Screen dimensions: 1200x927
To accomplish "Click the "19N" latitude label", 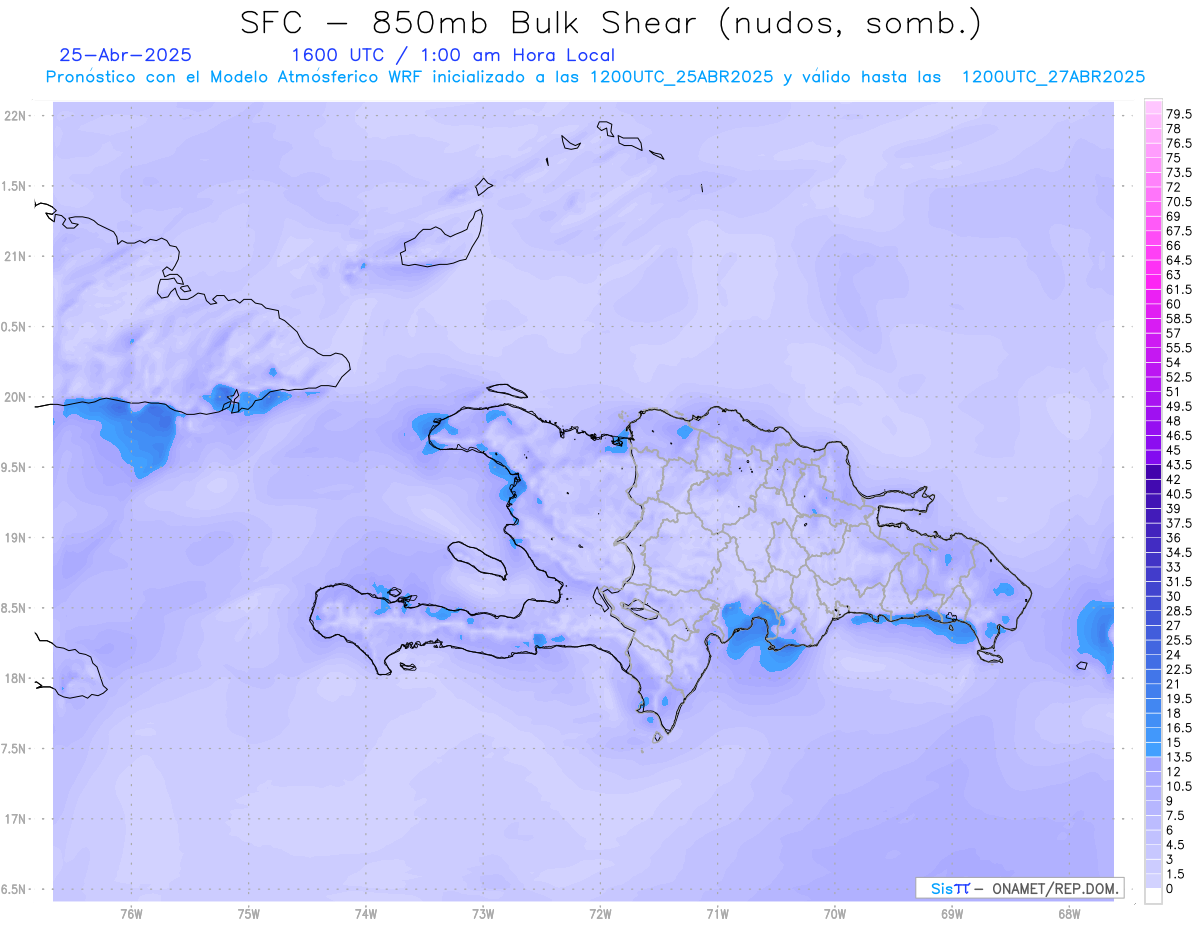I will tap(15, 537).
